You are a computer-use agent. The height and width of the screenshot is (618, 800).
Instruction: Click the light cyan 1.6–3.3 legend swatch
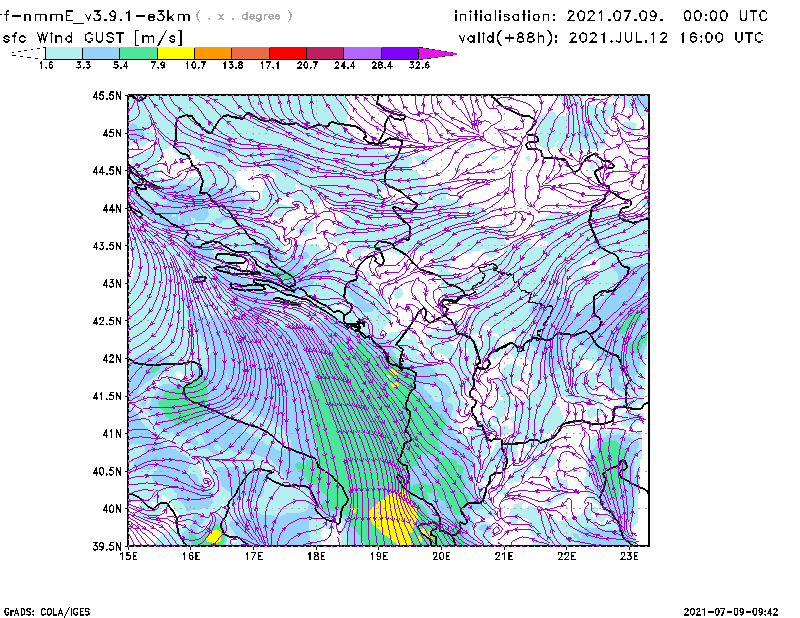click(x=64, y=53)
